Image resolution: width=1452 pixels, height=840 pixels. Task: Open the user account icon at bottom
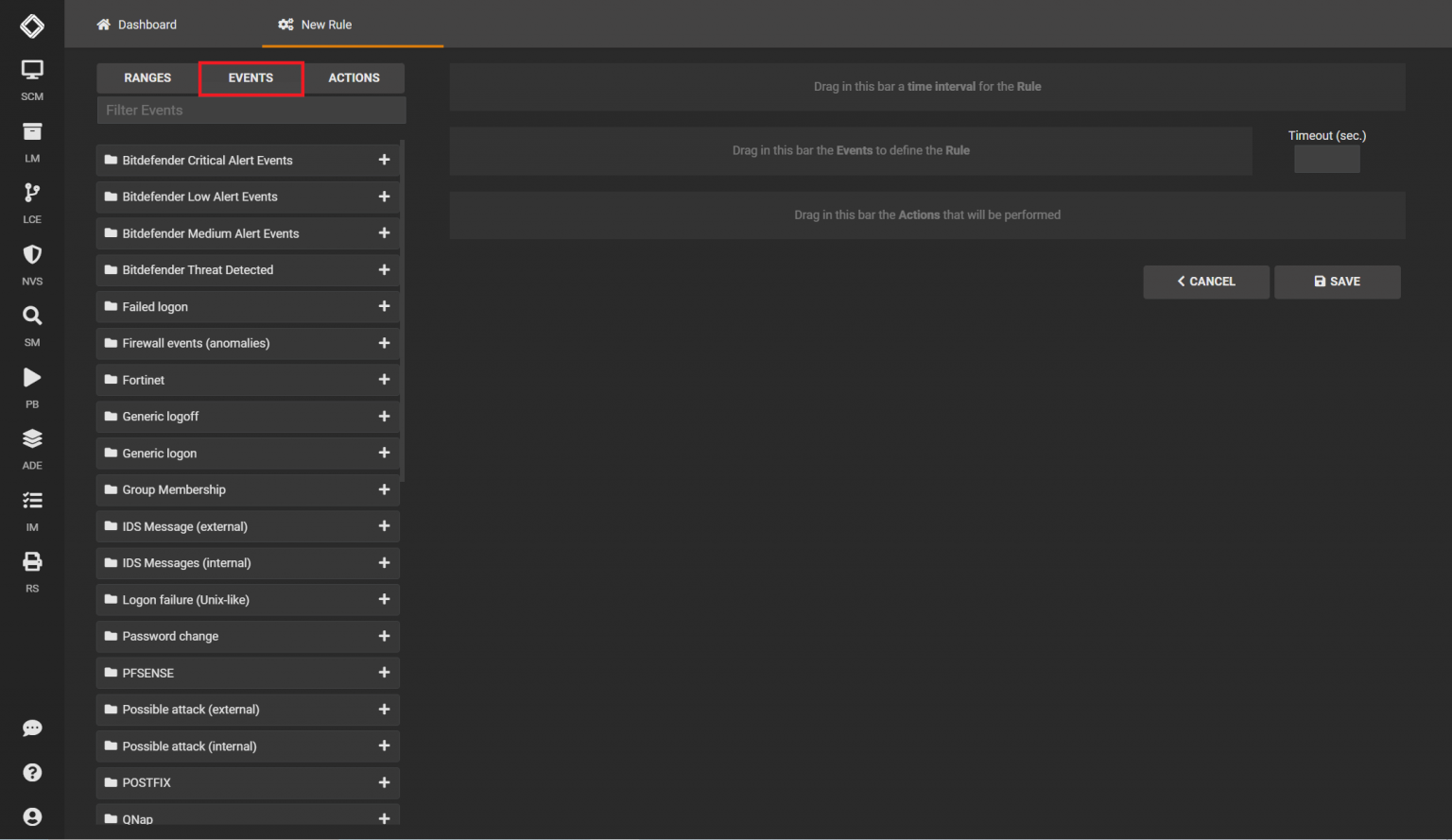coord(31,816)
